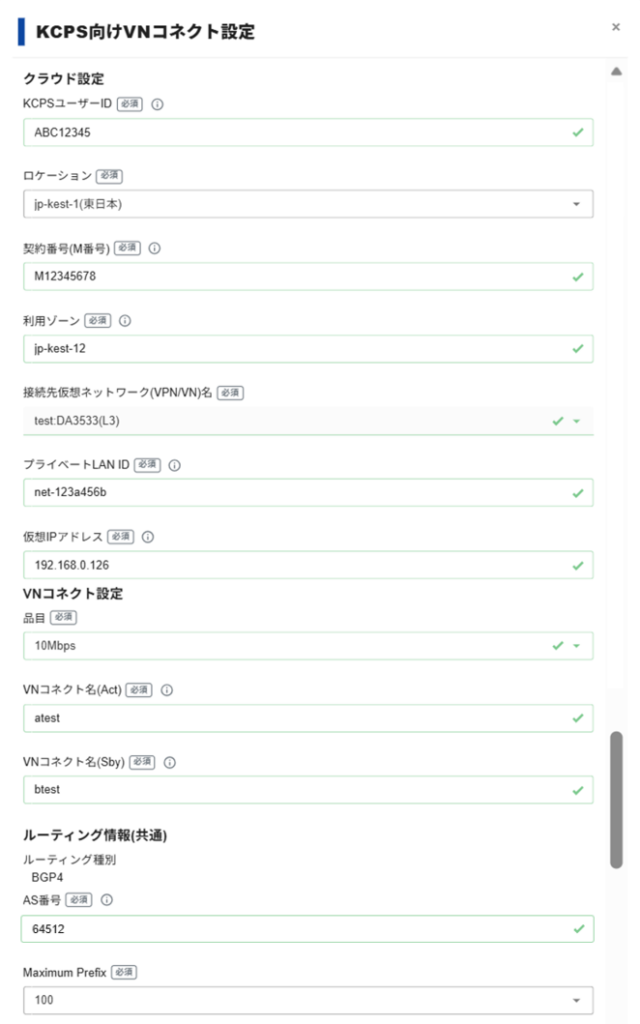Click the vertical scrollbar thumb
This screenshot has height=1024, width=640.
pos(616,800)
